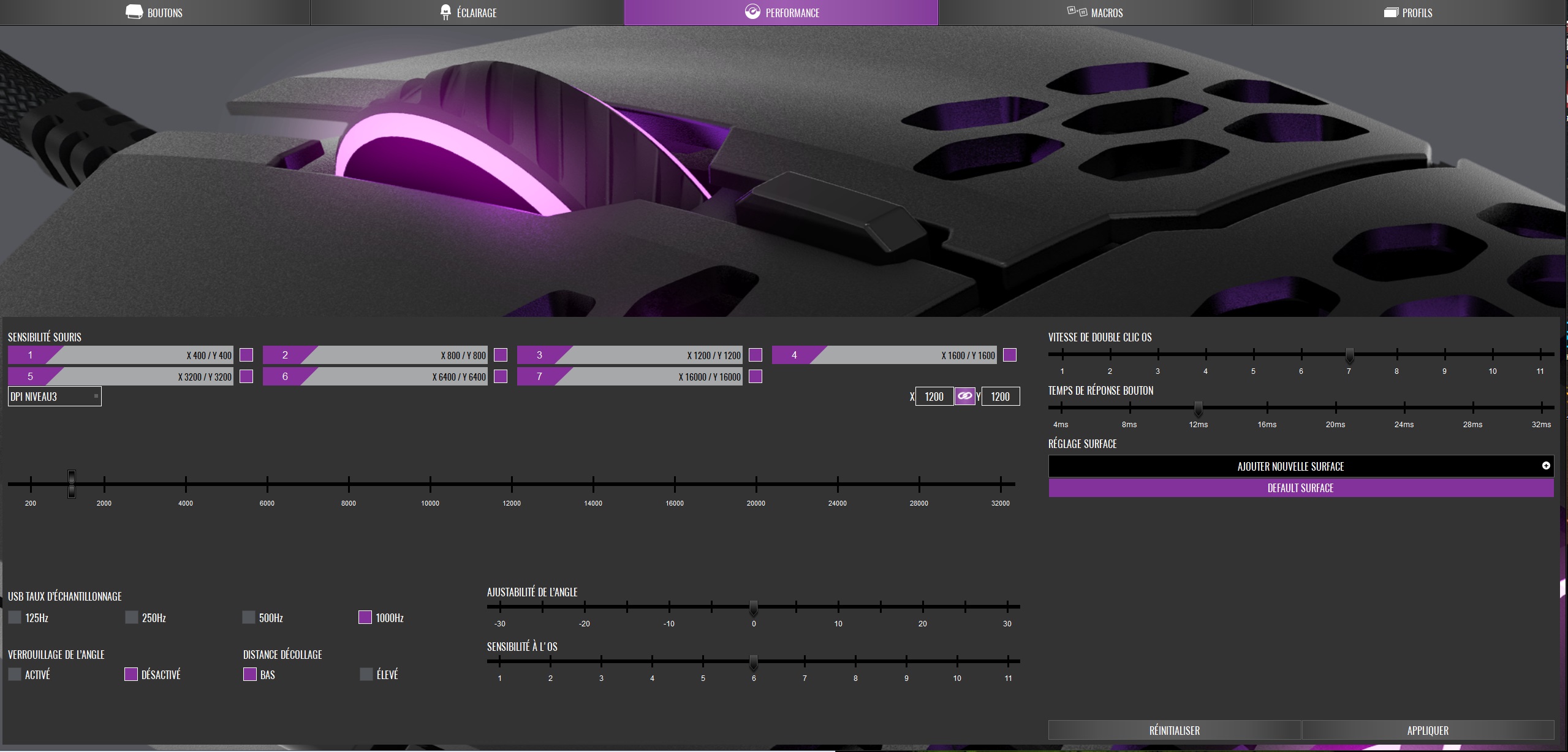This screenshot has width=1568, height=752.
Task: Click the 8000 mark on the DPI slider
Action: pos(349,484)
